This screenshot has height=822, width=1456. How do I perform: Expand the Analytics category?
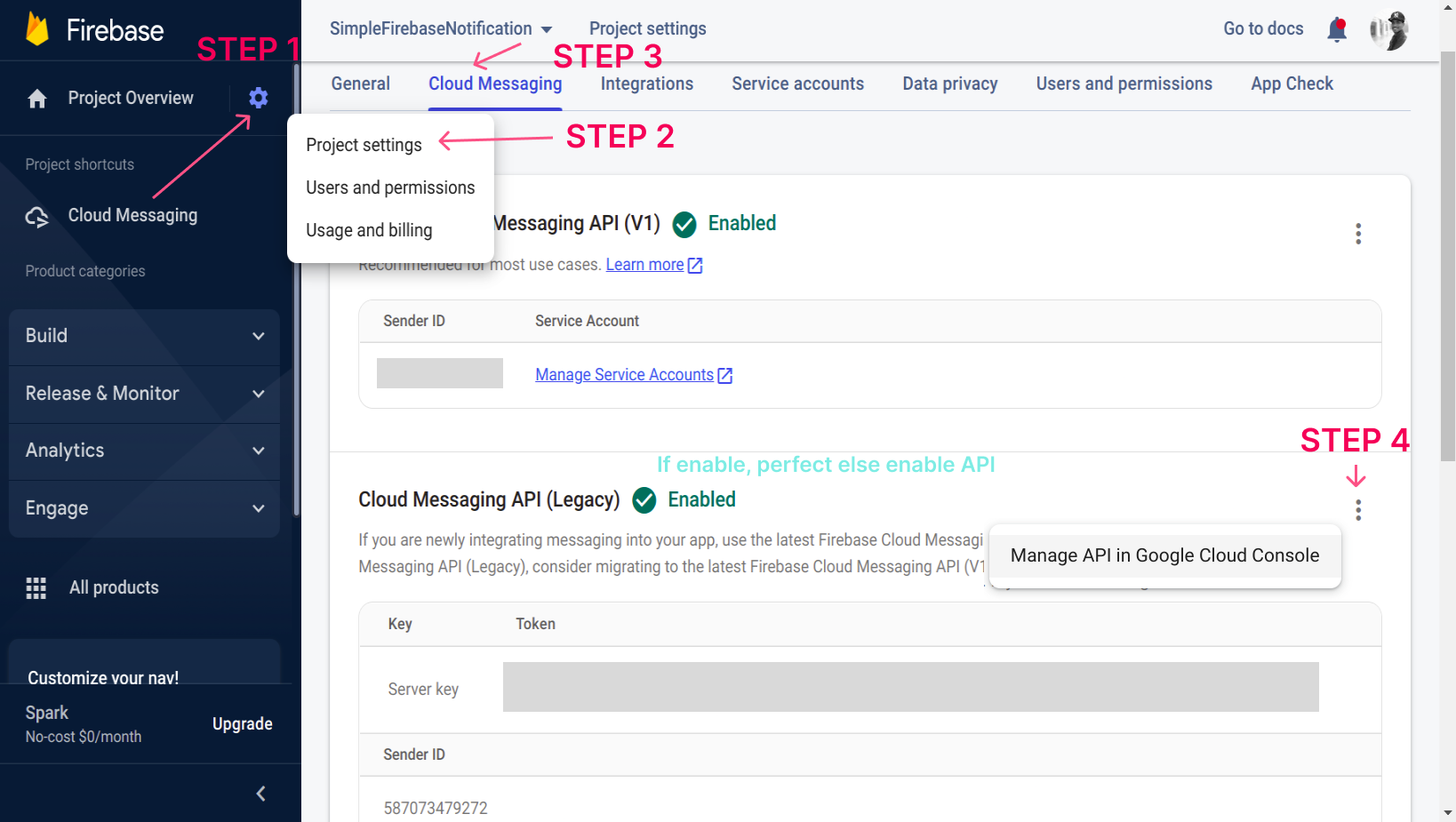pos(144,451)
